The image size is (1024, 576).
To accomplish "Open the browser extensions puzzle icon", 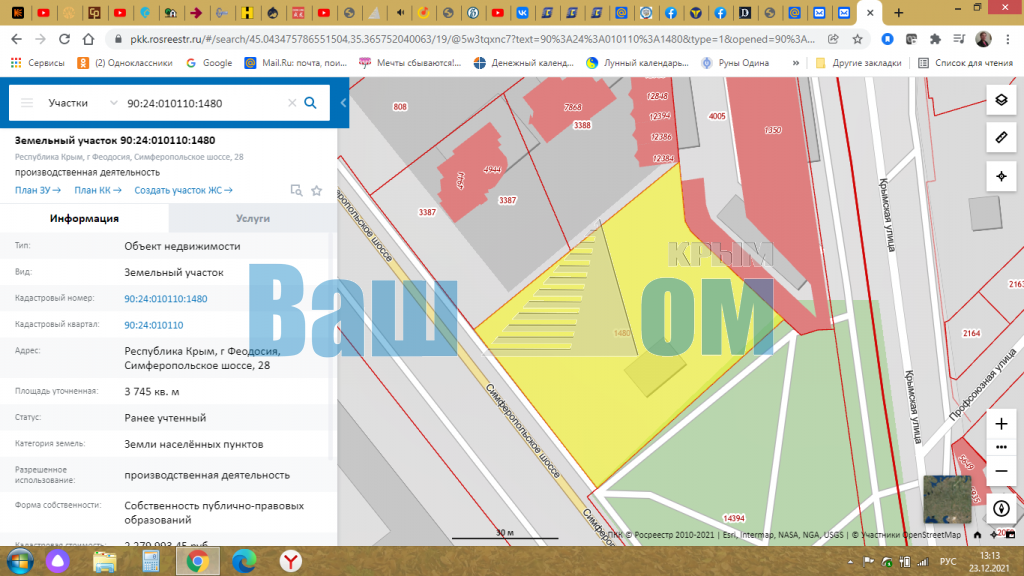I will click(x=935, y=39).
